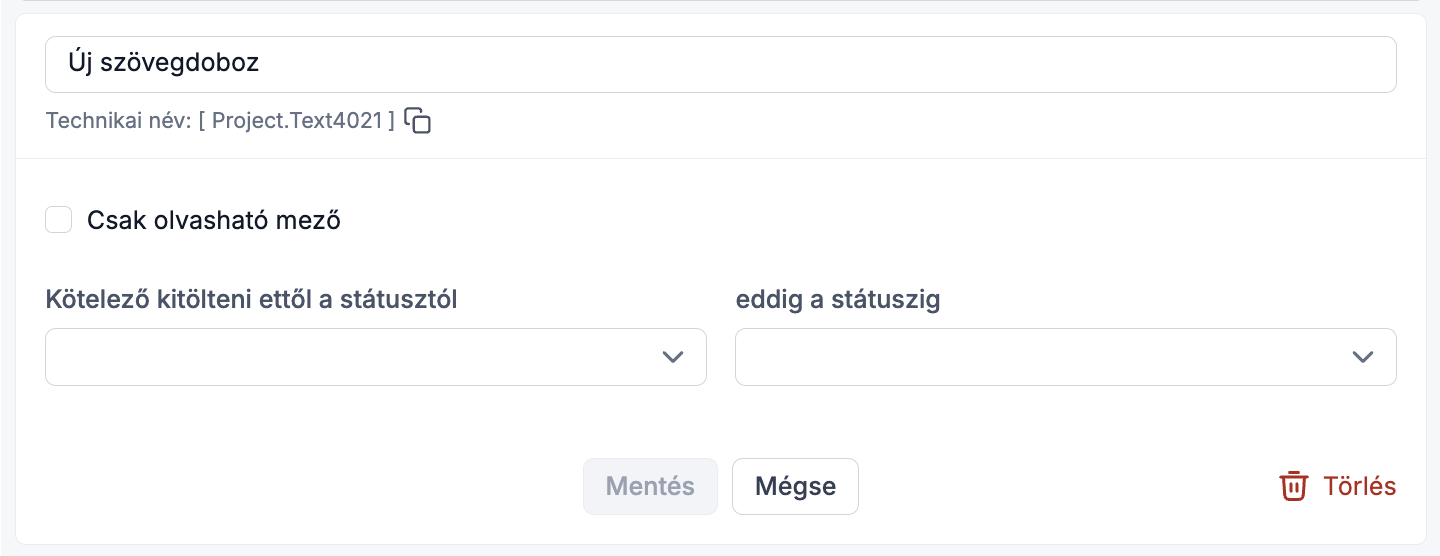Open the Kötelező kitölteni ettől a státusztól dropdown
Screen dimensions: 1440x556
pos(376,357)
